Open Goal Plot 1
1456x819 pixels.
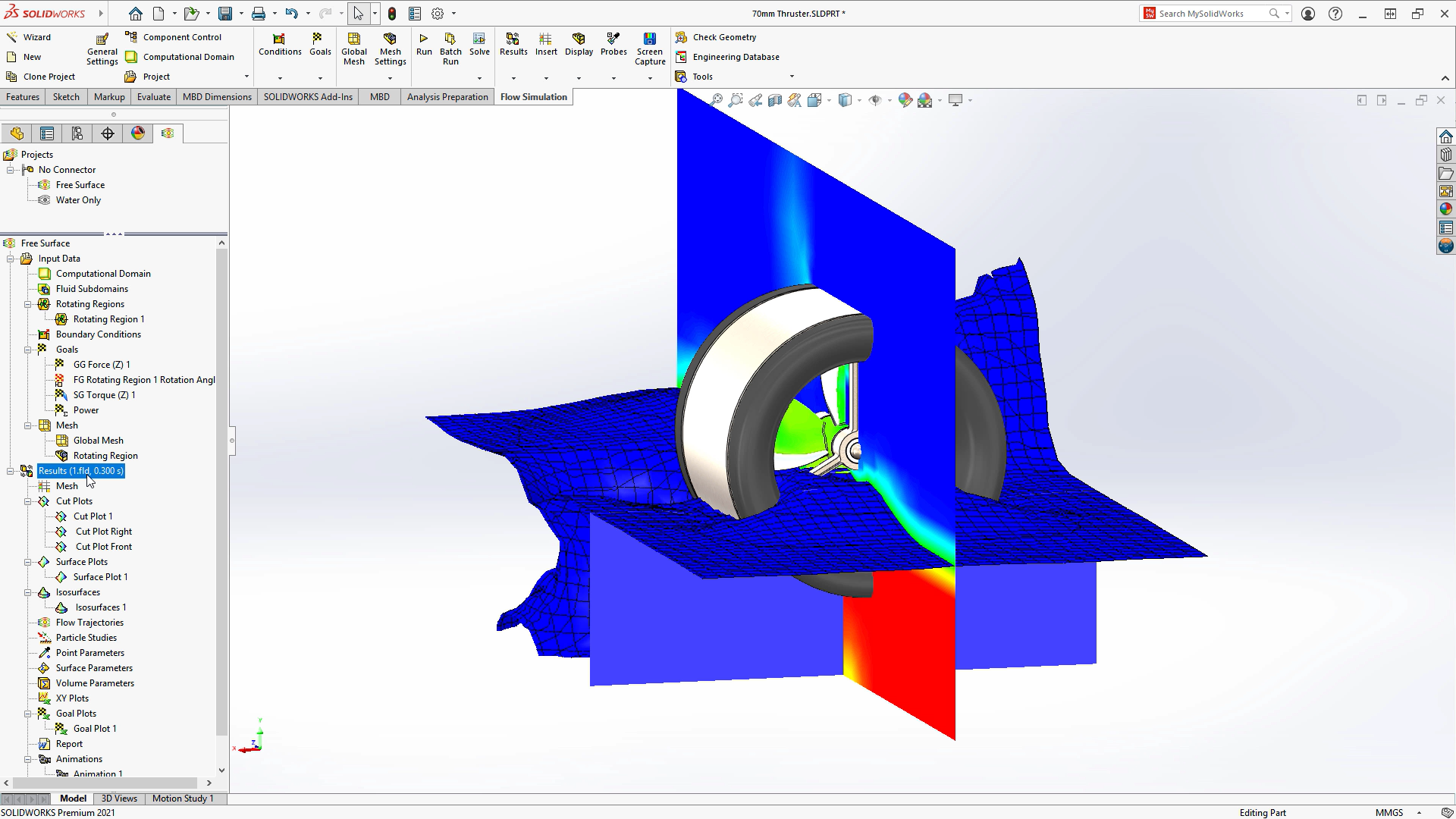pos(94,728)
